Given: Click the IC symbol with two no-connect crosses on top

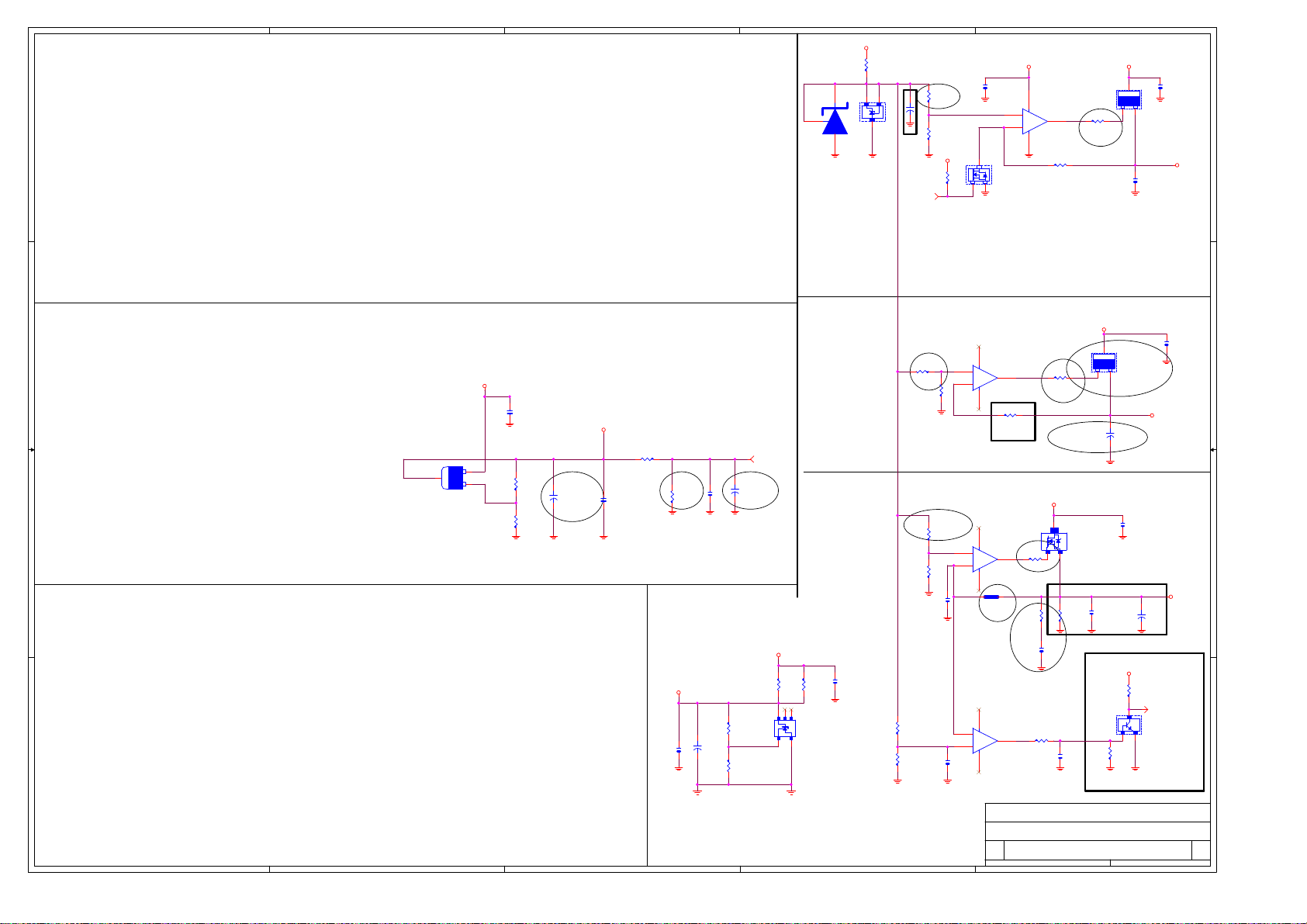Looking at the screenshot, I should 785,728.
